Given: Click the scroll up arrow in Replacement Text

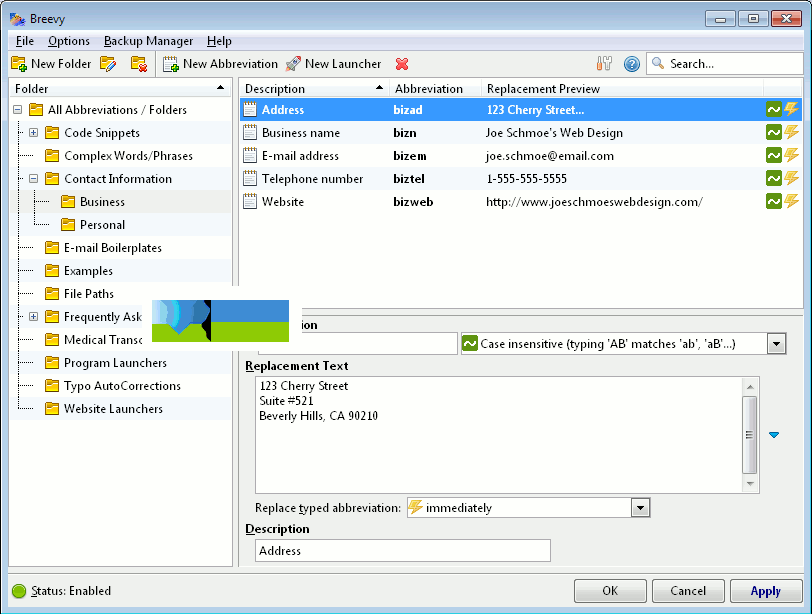Looking at the screenshot, I should point(750,387).
